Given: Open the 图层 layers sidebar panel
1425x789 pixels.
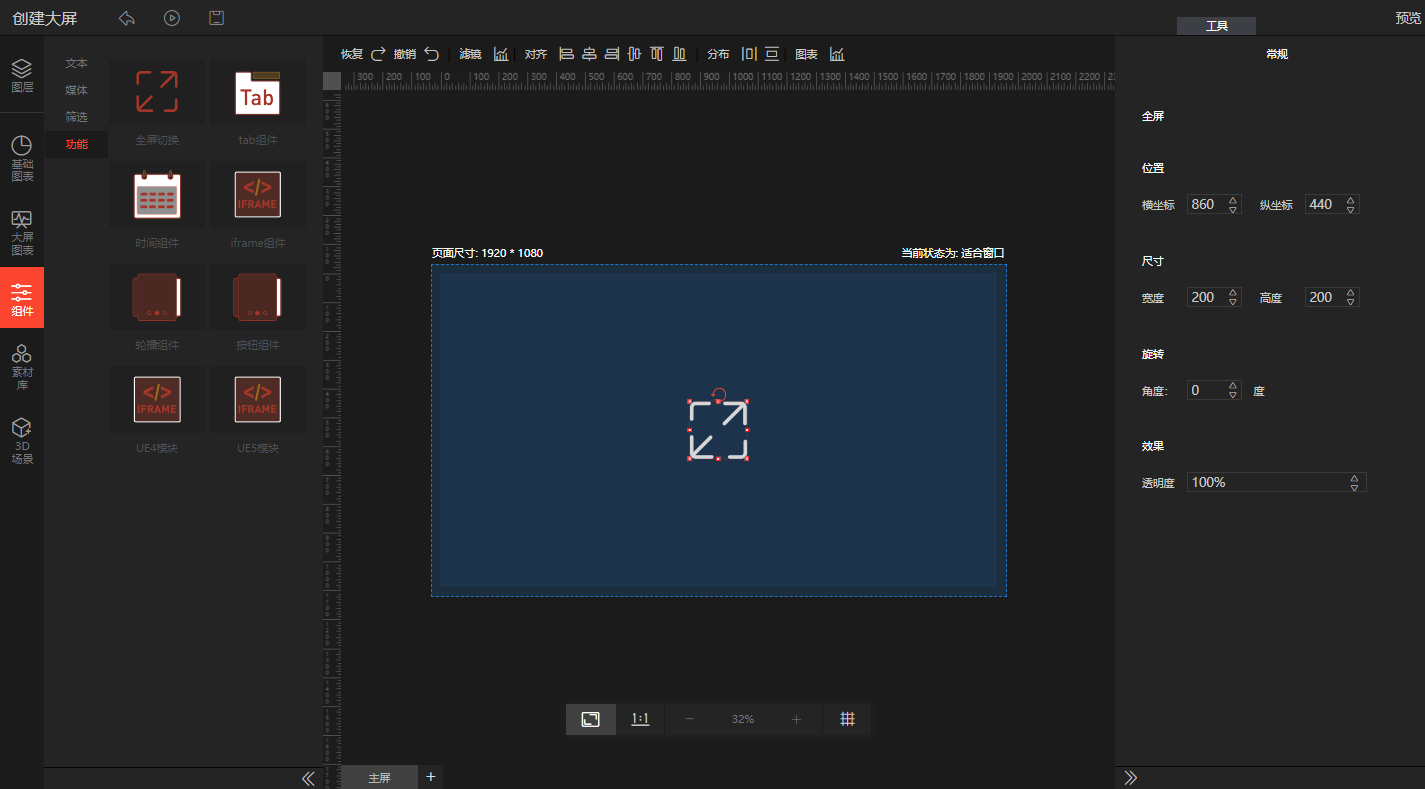Looking at the screenshot, I should (22, 76).
